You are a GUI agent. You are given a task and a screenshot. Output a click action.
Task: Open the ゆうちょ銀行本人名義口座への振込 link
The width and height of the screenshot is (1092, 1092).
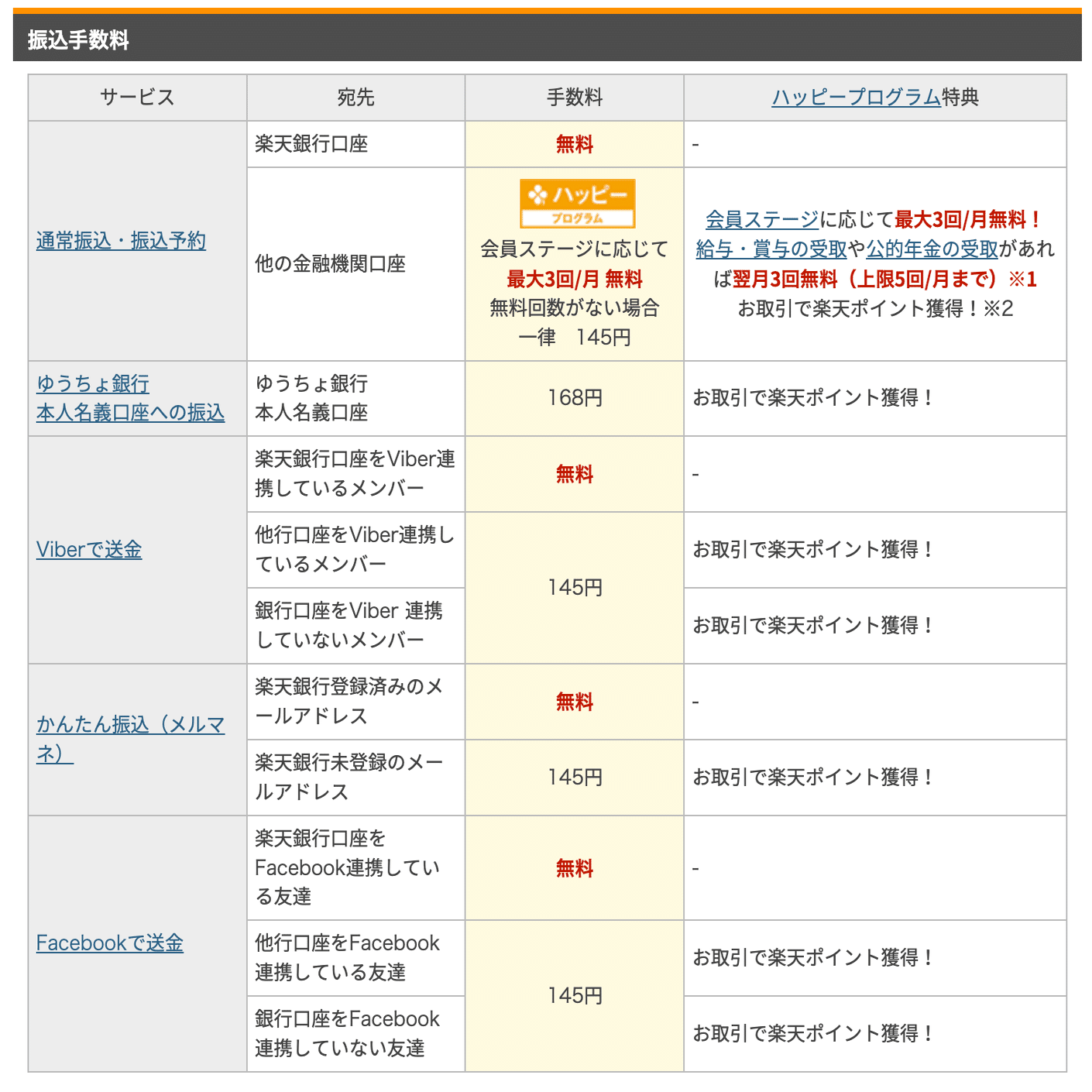pos(130,398)
